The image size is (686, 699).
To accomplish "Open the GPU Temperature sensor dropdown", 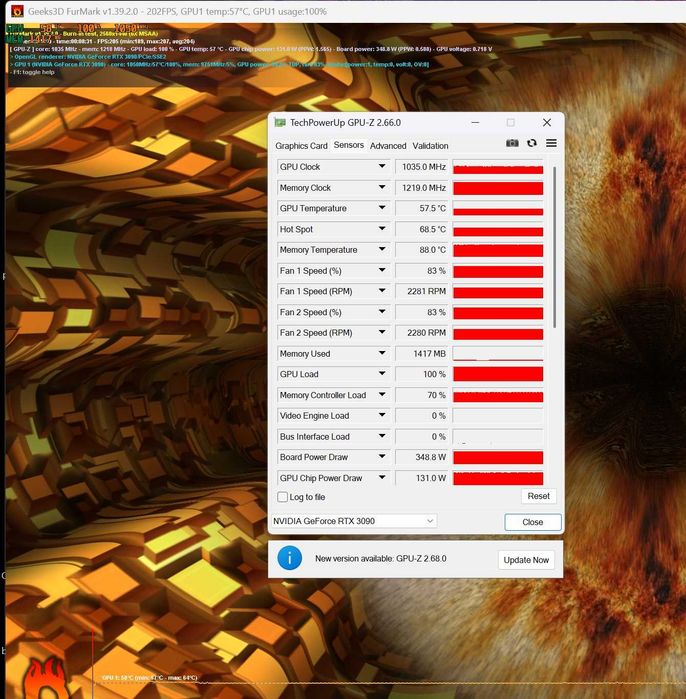I will coord(382,208).
